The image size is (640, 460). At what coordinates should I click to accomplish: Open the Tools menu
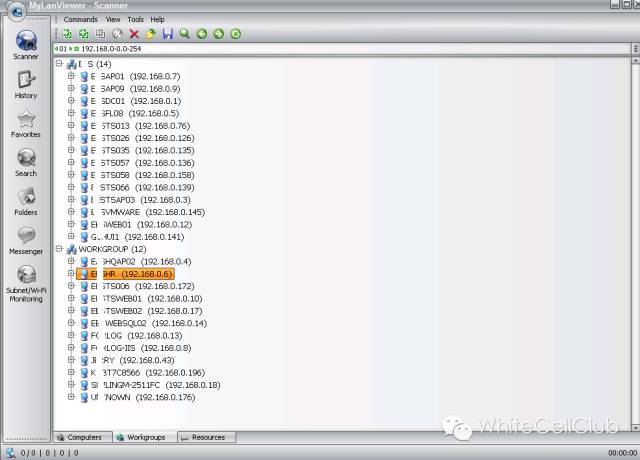[x=135, y=19]
